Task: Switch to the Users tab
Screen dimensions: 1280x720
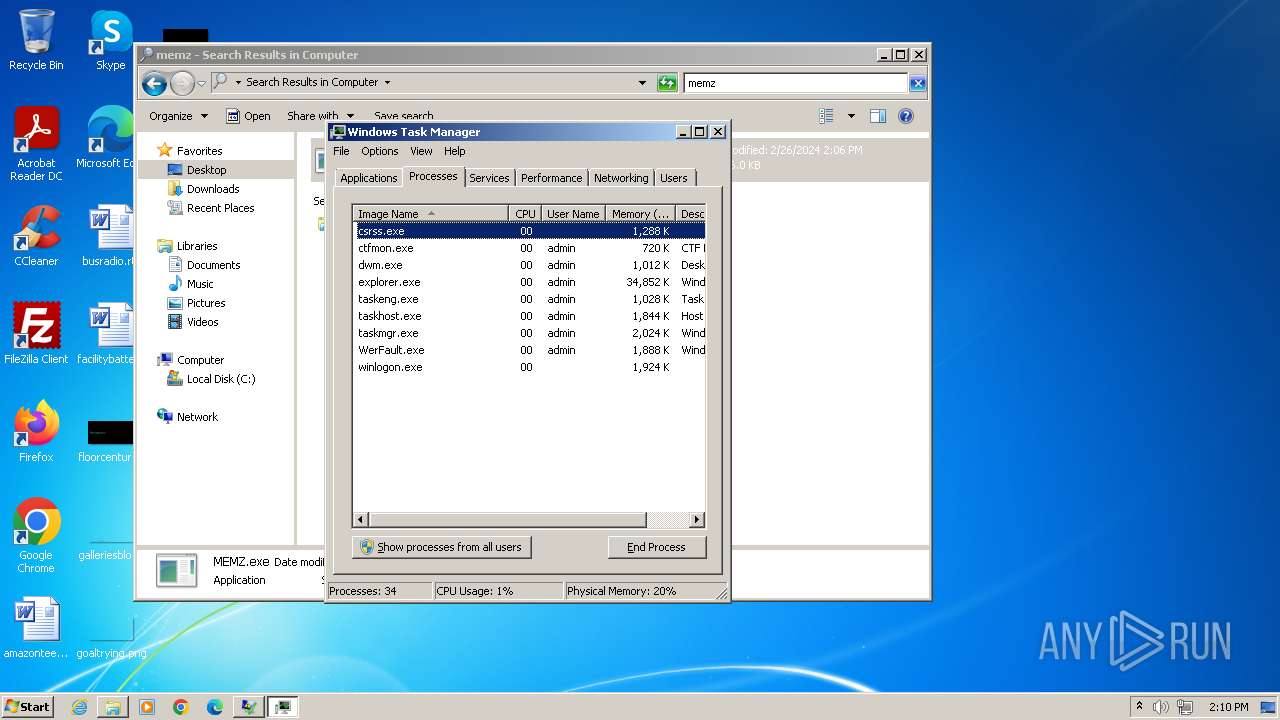Action: [674, 178]
